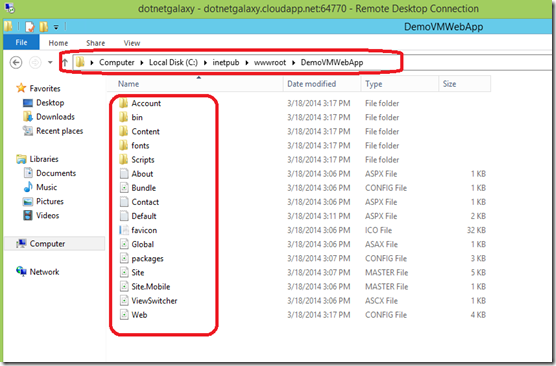Expand arrow after Computer breadcrumb
556x366 pixels.
(x=142, y=63)
